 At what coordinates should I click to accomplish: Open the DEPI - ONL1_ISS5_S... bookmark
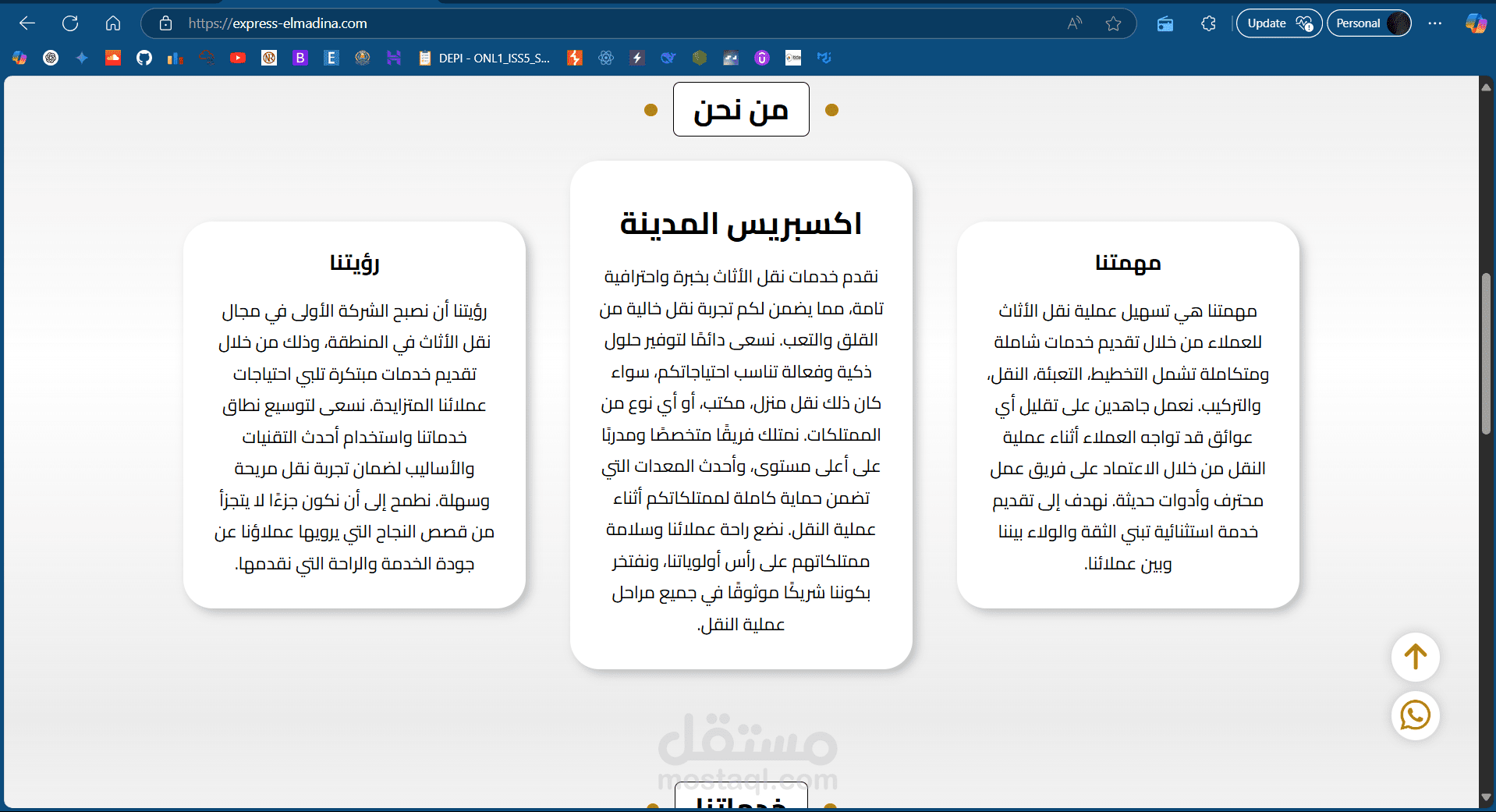point(484,58)
